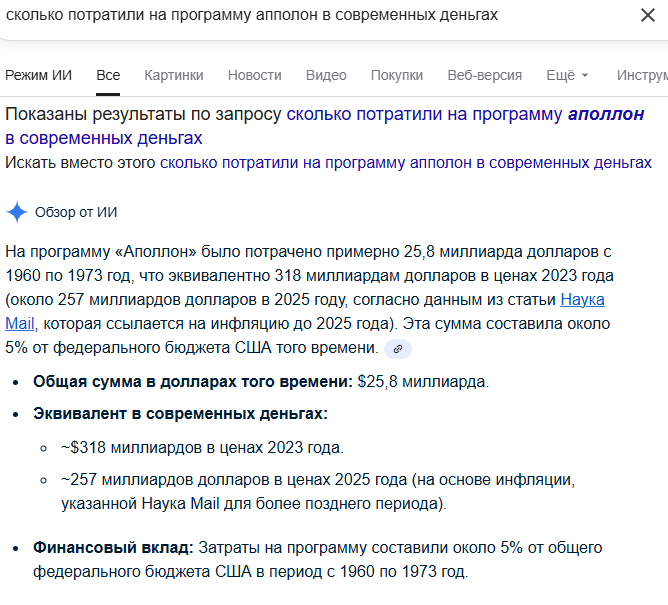Screen dimensions: 668x605
Task: Search instead for the original «апполон» query
Action: pos(405,162)
